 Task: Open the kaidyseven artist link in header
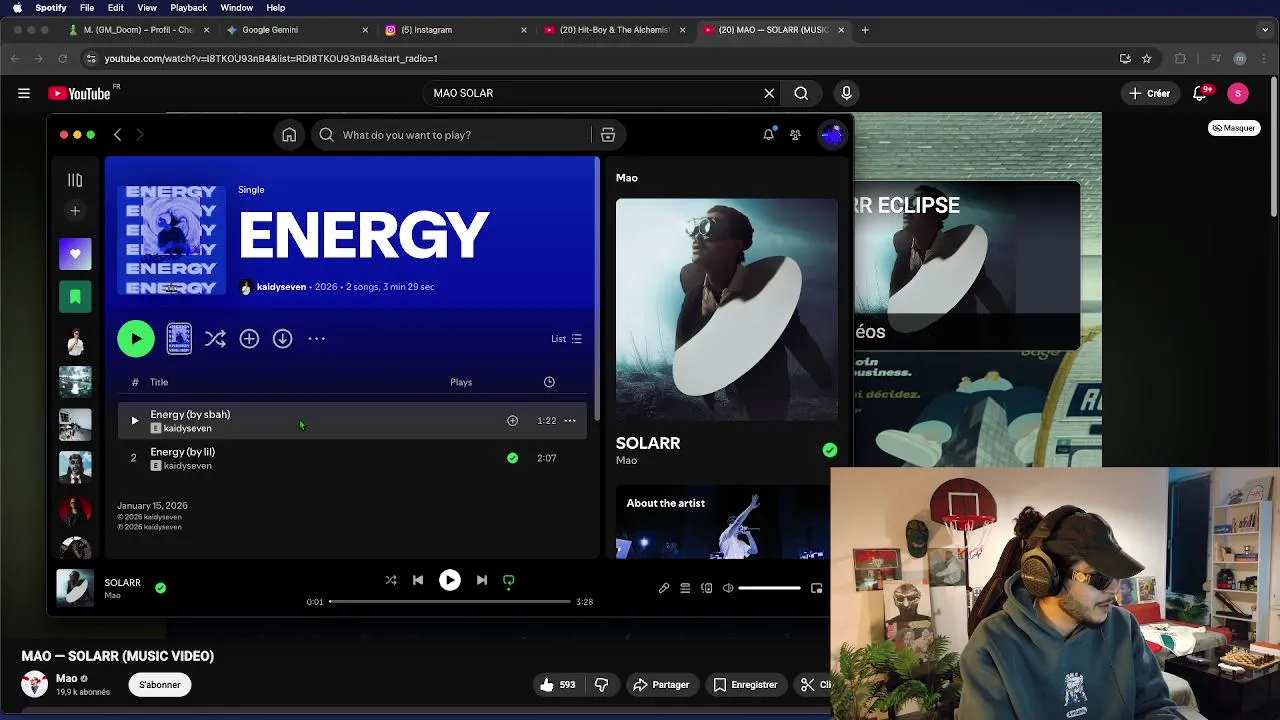pos(281,287)
